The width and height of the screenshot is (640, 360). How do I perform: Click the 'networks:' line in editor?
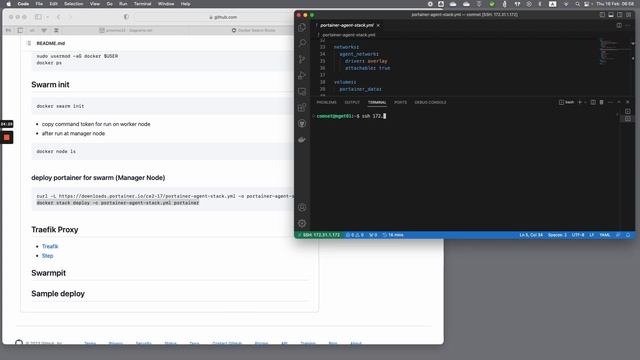click(346, 47)
